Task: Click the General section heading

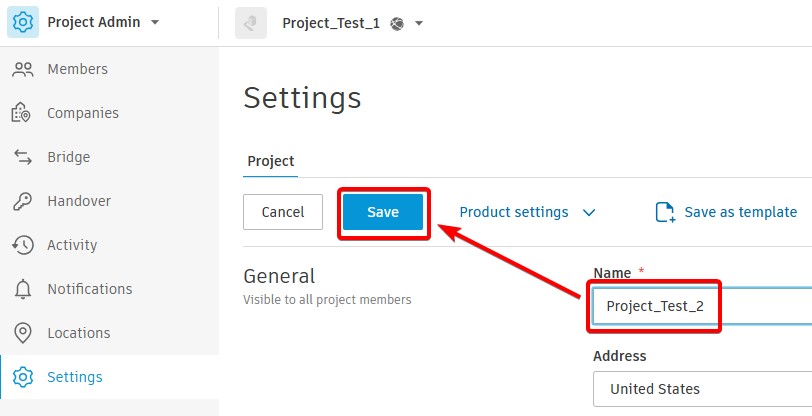Action: point(279,276)
